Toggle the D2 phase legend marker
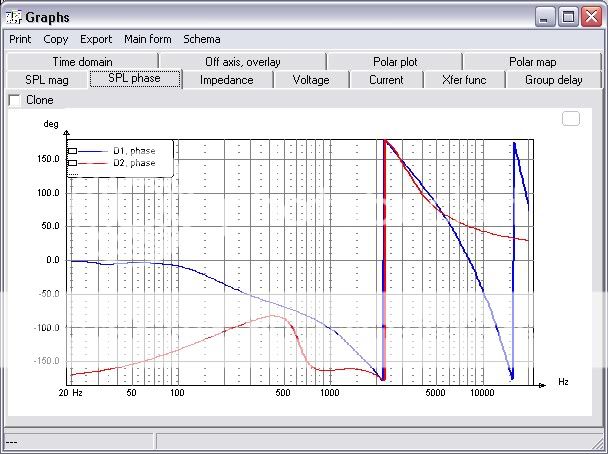Screen dimensions: 608x454 [72, 162]
